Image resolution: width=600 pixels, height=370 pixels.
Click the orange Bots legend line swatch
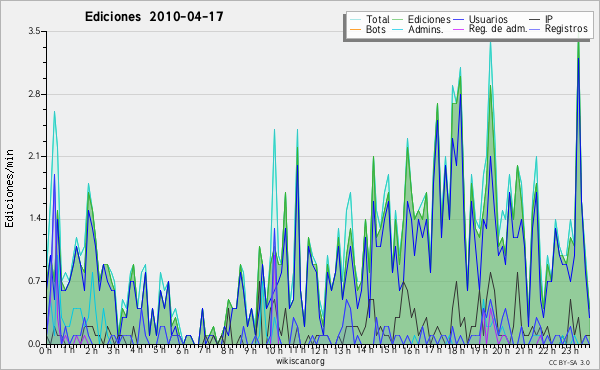point(355,29)
